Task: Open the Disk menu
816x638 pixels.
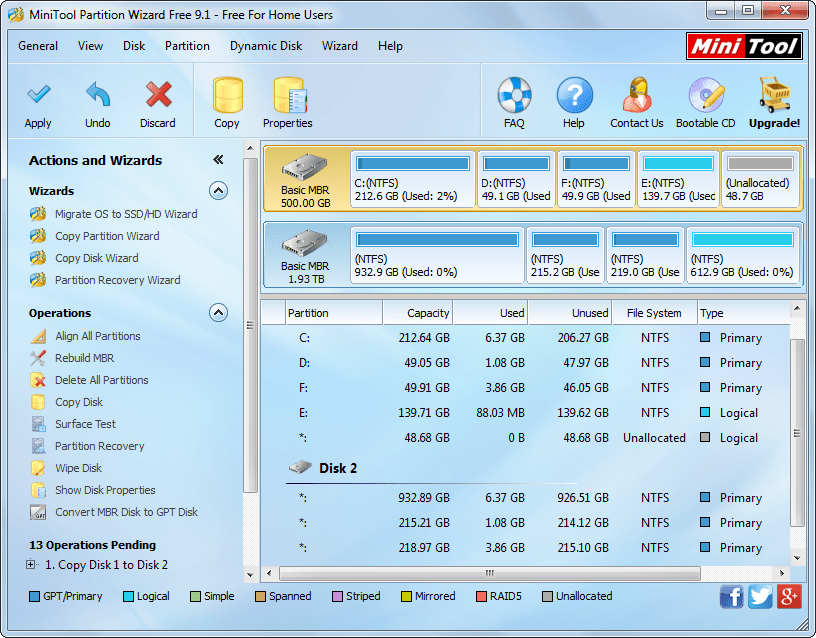Action: click(x=134, y=46)
